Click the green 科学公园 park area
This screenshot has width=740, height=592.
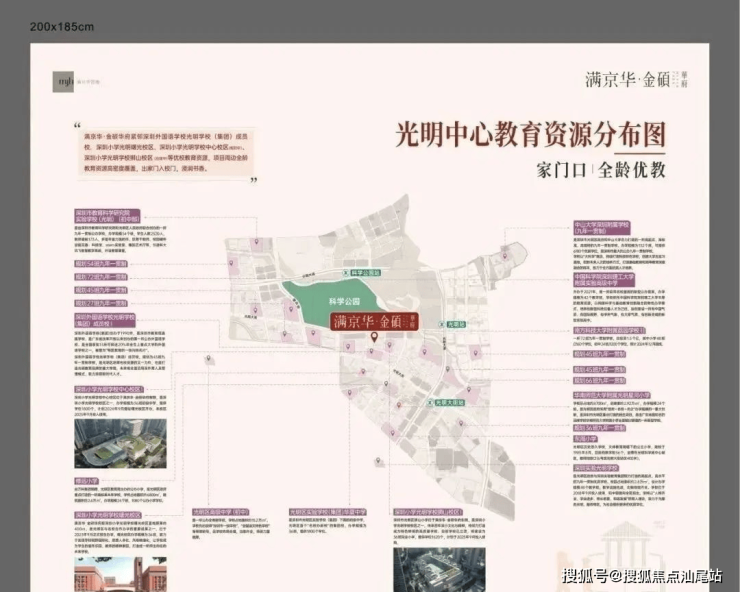[x=336, y=300]
